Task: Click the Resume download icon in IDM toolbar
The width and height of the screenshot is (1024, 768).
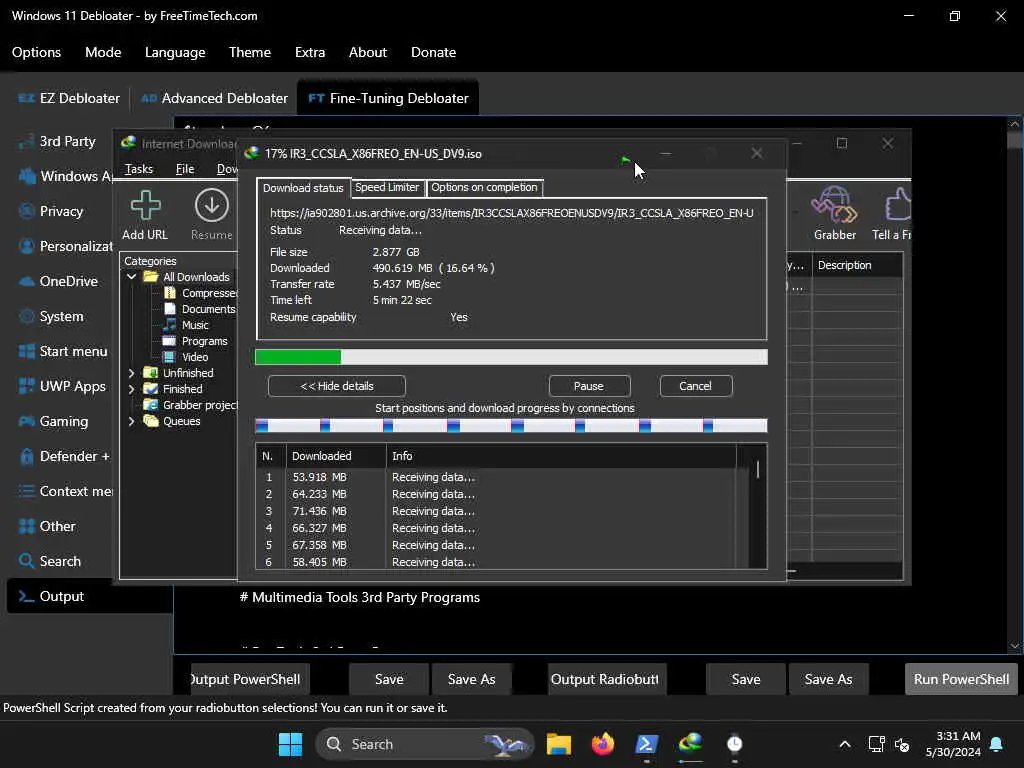Action: [212, 205]
